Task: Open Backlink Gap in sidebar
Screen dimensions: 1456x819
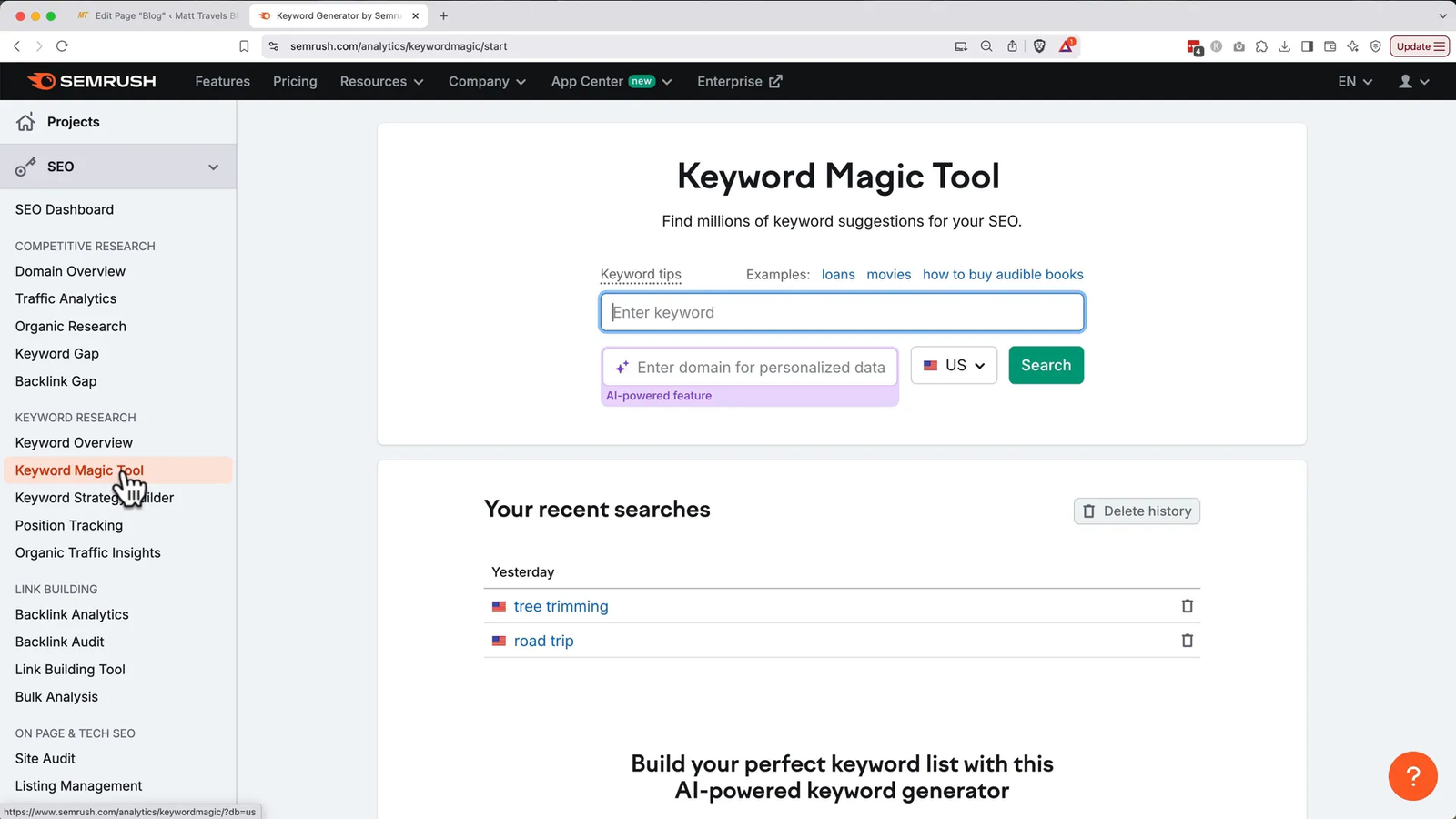Action: click(56, 380)
